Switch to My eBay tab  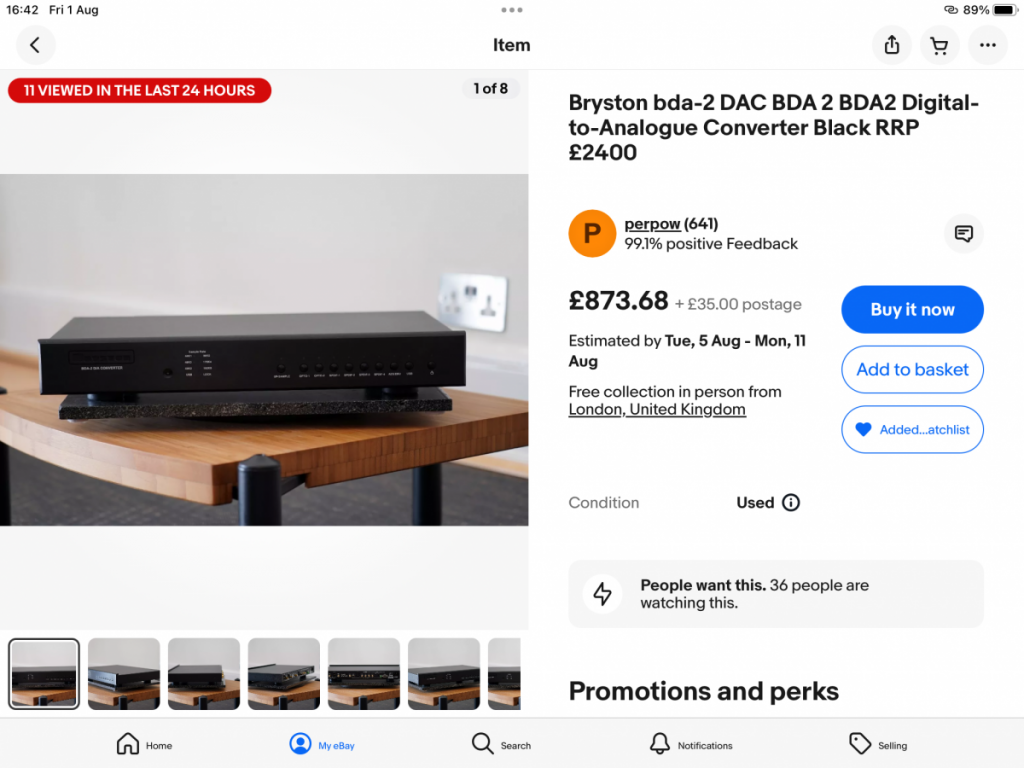tap(322, 744)
